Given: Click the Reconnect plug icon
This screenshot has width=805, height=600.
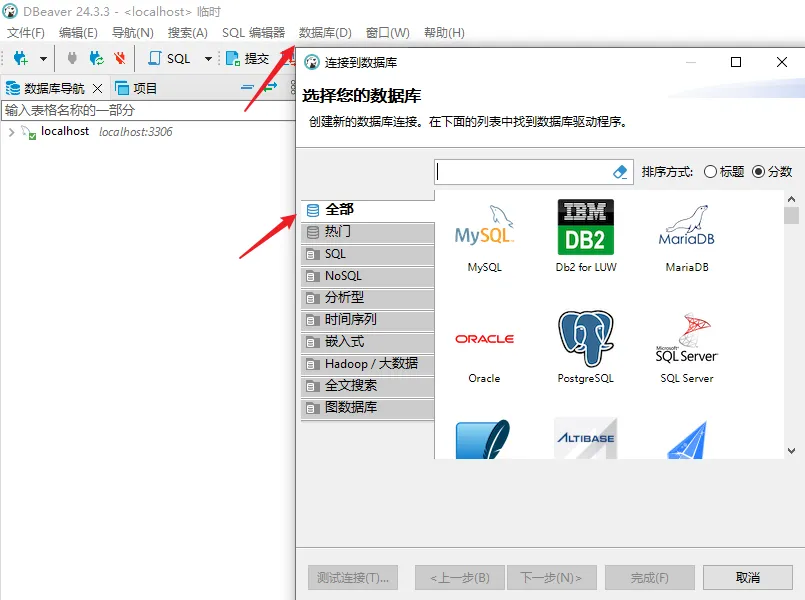Looking at the screenshot, I should [x=96, y=59].
